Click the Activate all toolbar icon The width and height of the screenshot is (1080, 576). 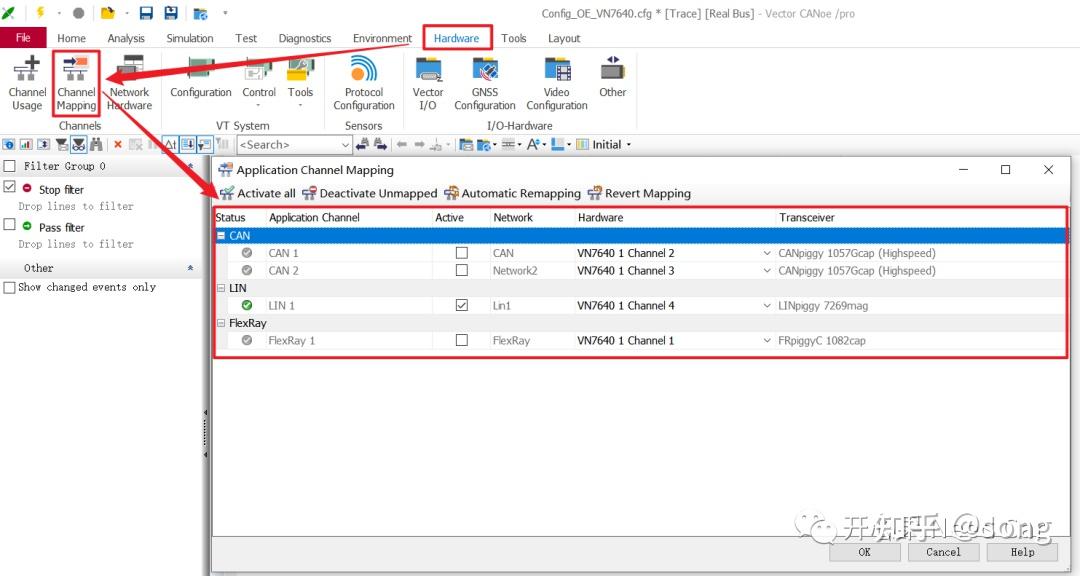(258, 194)
